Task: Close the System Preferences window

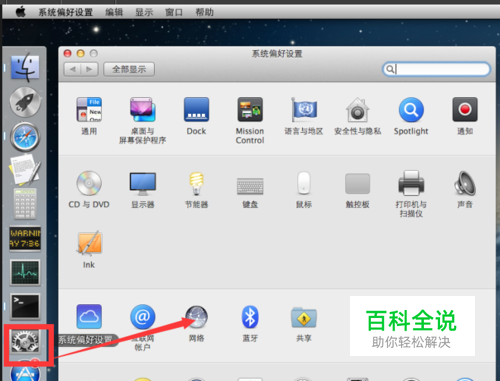Action: tap(68, 53)
